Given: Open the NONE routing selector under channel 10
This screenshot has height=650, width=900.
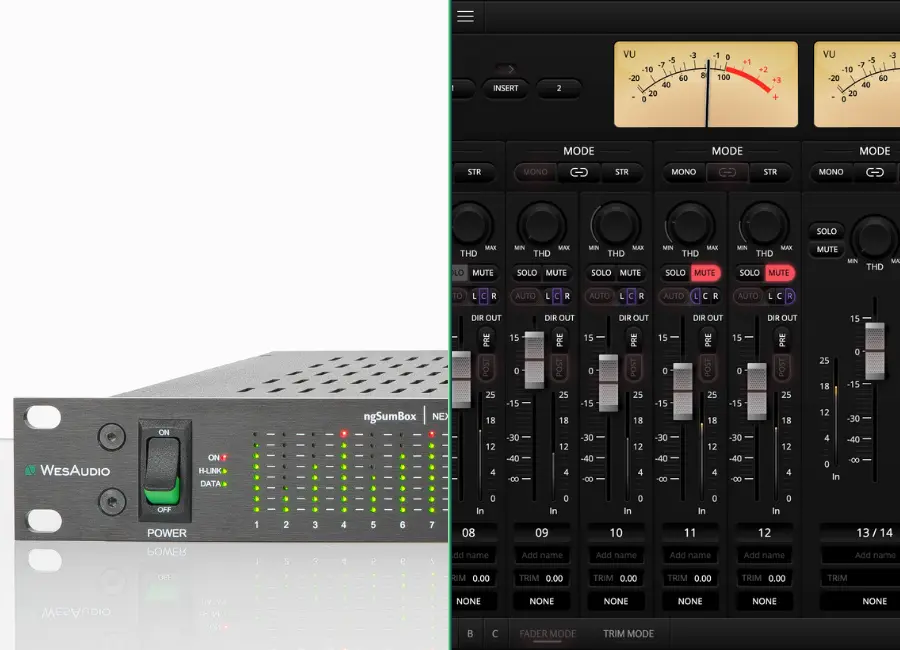Looking at the screenshot, I should 615,601.
